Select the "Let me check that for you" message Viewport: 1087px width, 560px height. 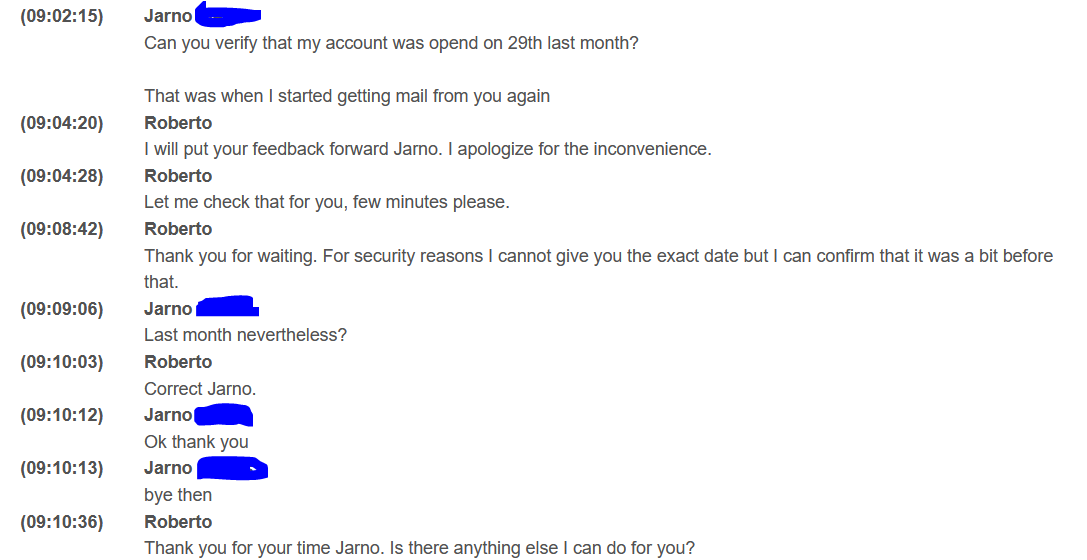[326, 202]
